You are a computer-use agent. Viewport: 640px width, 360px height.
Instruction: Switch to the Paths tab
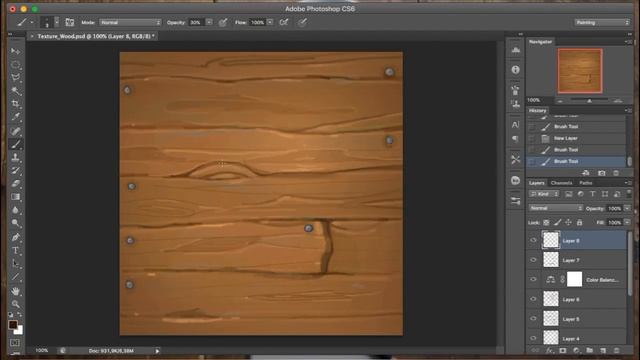pyautogui.click(x=586, y=183)
